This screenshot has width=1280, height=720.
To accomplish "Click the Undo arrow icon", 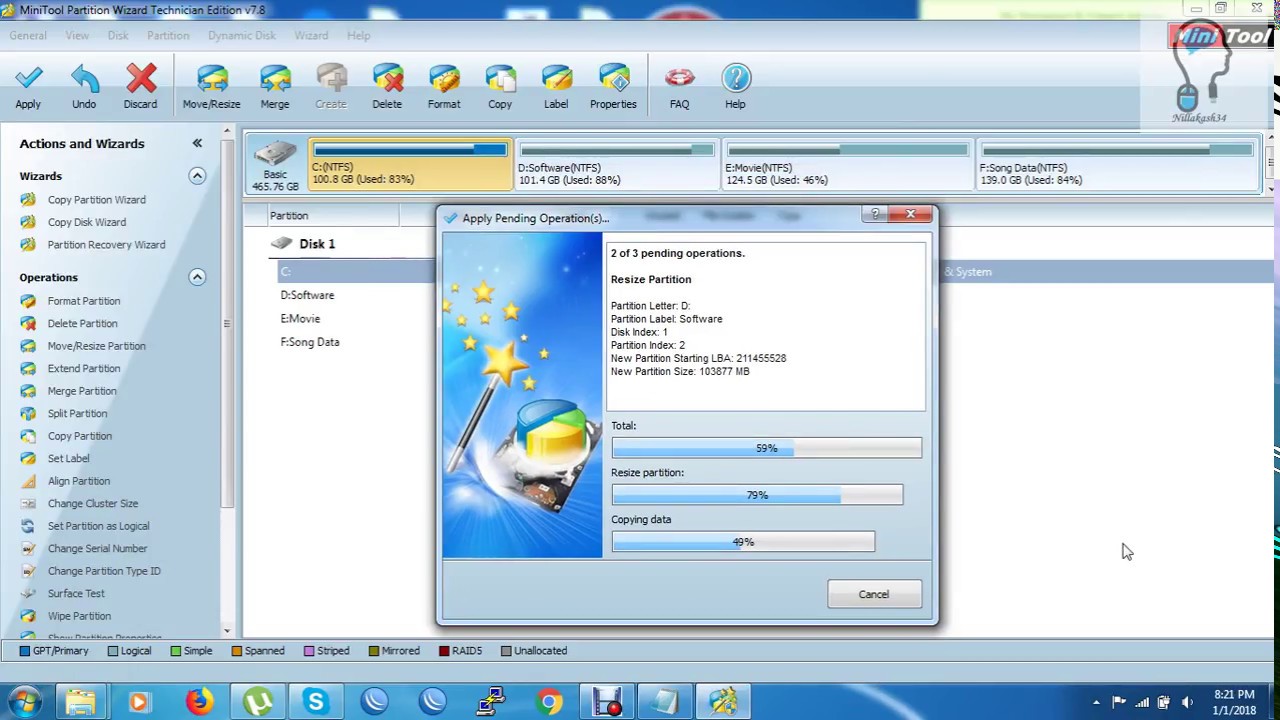I will (x=84, y=79).
